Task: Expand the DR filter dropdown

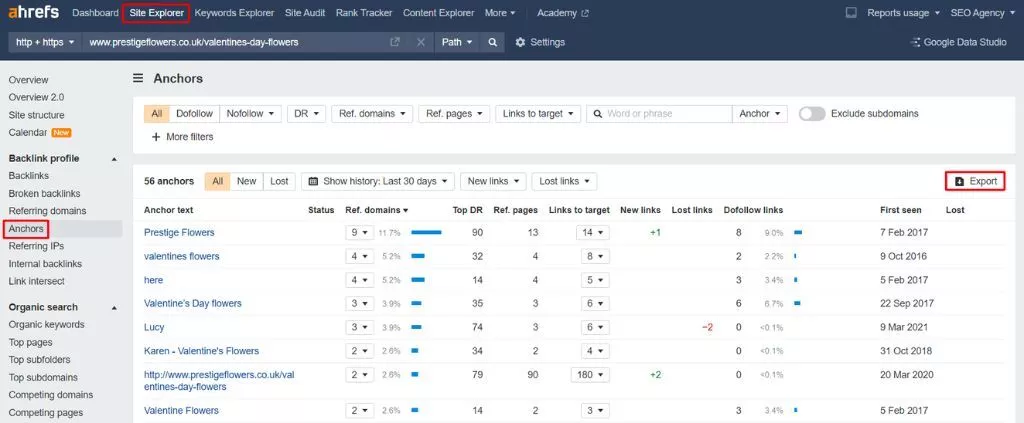Action: coord(306,114)
